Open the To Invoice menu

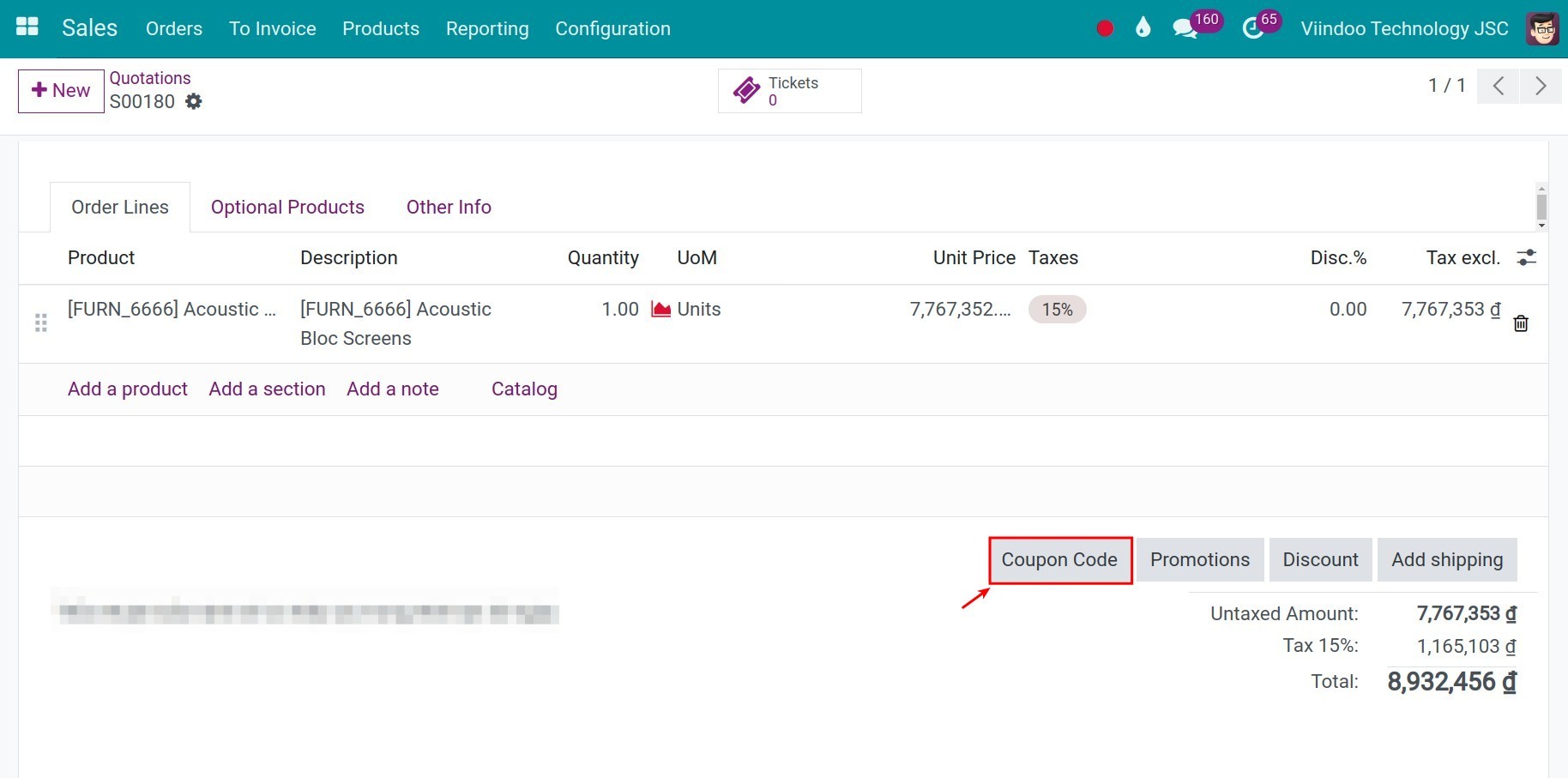pyautogui.click(x=273, y=28)
